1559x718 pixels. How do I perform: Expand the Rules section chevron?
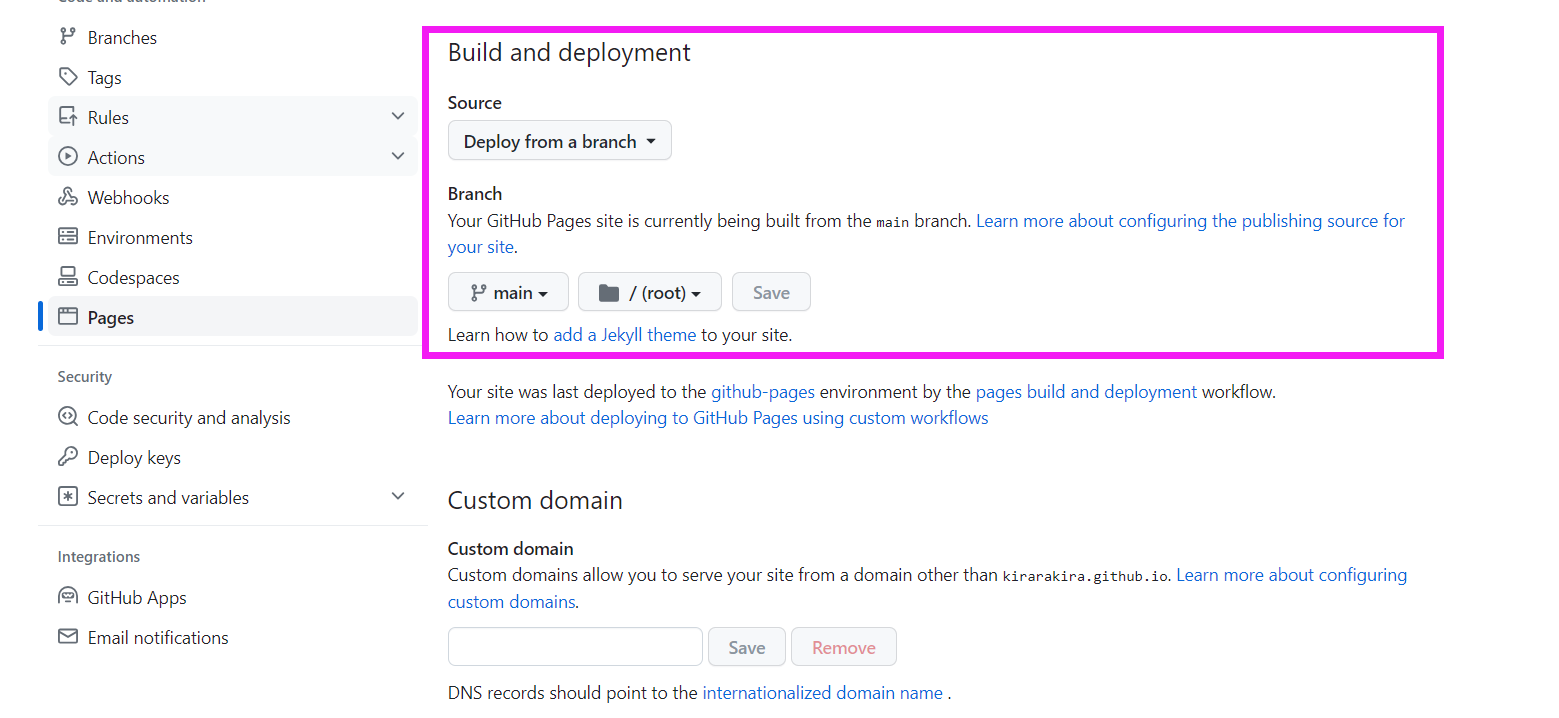coord(398,117)
